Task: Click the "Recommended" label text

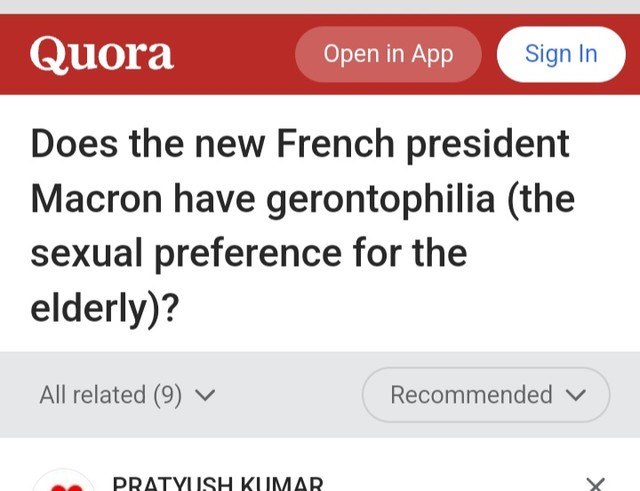Action: click(471, 395)
